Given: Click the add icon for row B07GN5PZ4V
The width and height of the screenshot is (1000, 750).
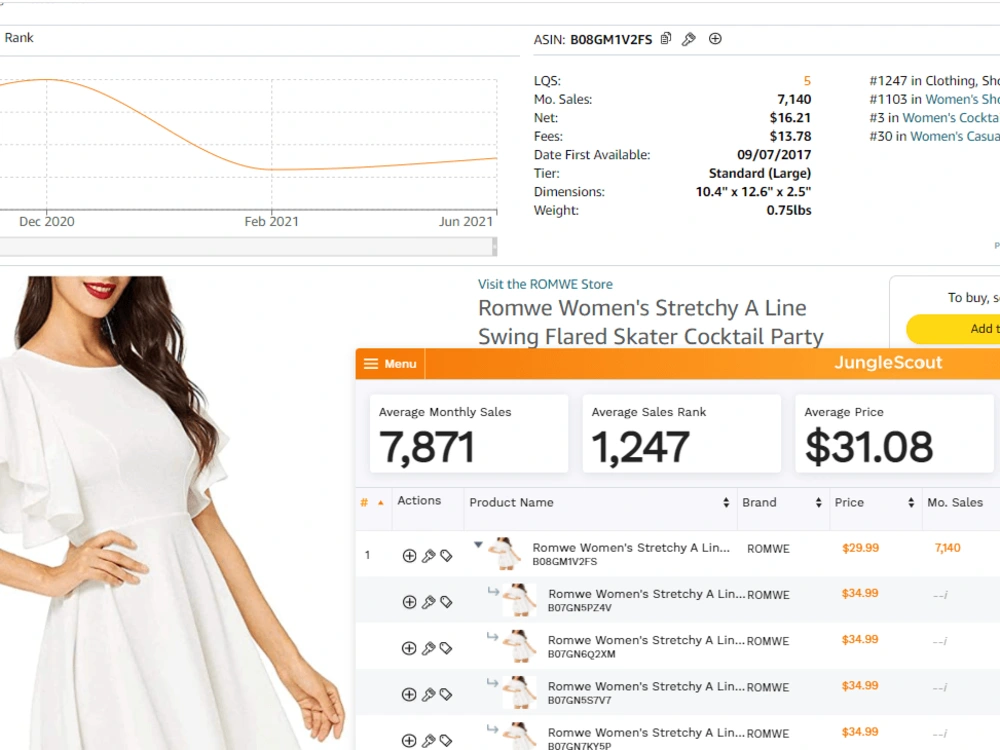Looking at the screenshot, I should tap(409, 602).
